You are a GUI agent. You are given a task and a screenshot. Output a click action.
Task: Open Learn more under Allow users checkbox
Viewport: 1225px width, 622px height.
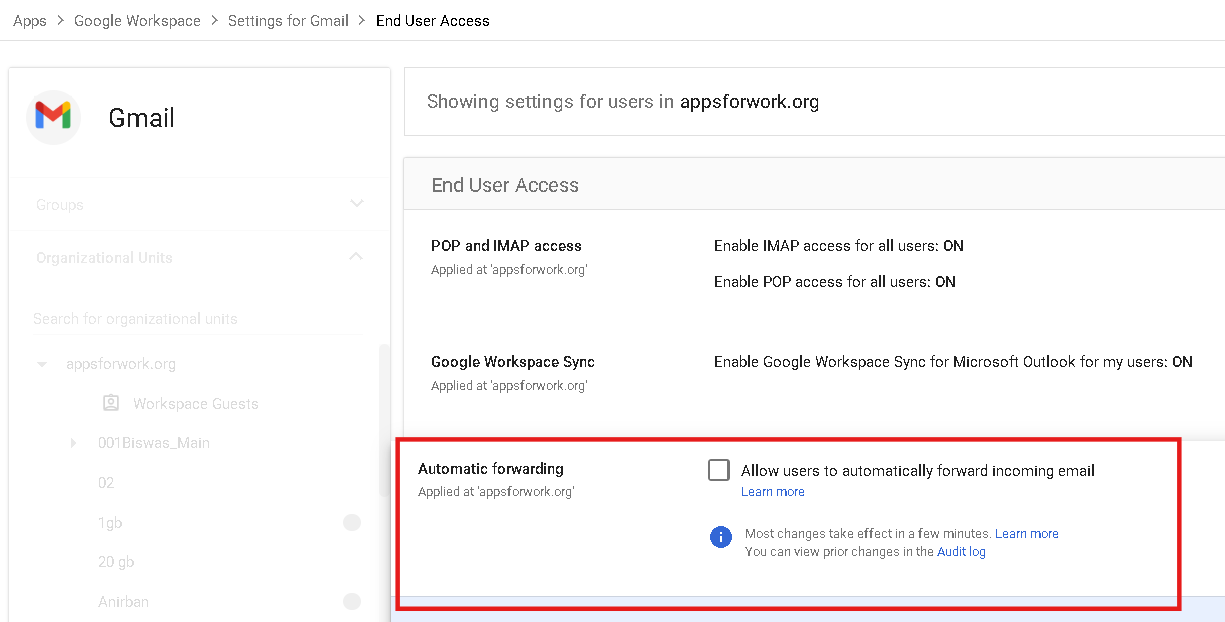point(773,492)
